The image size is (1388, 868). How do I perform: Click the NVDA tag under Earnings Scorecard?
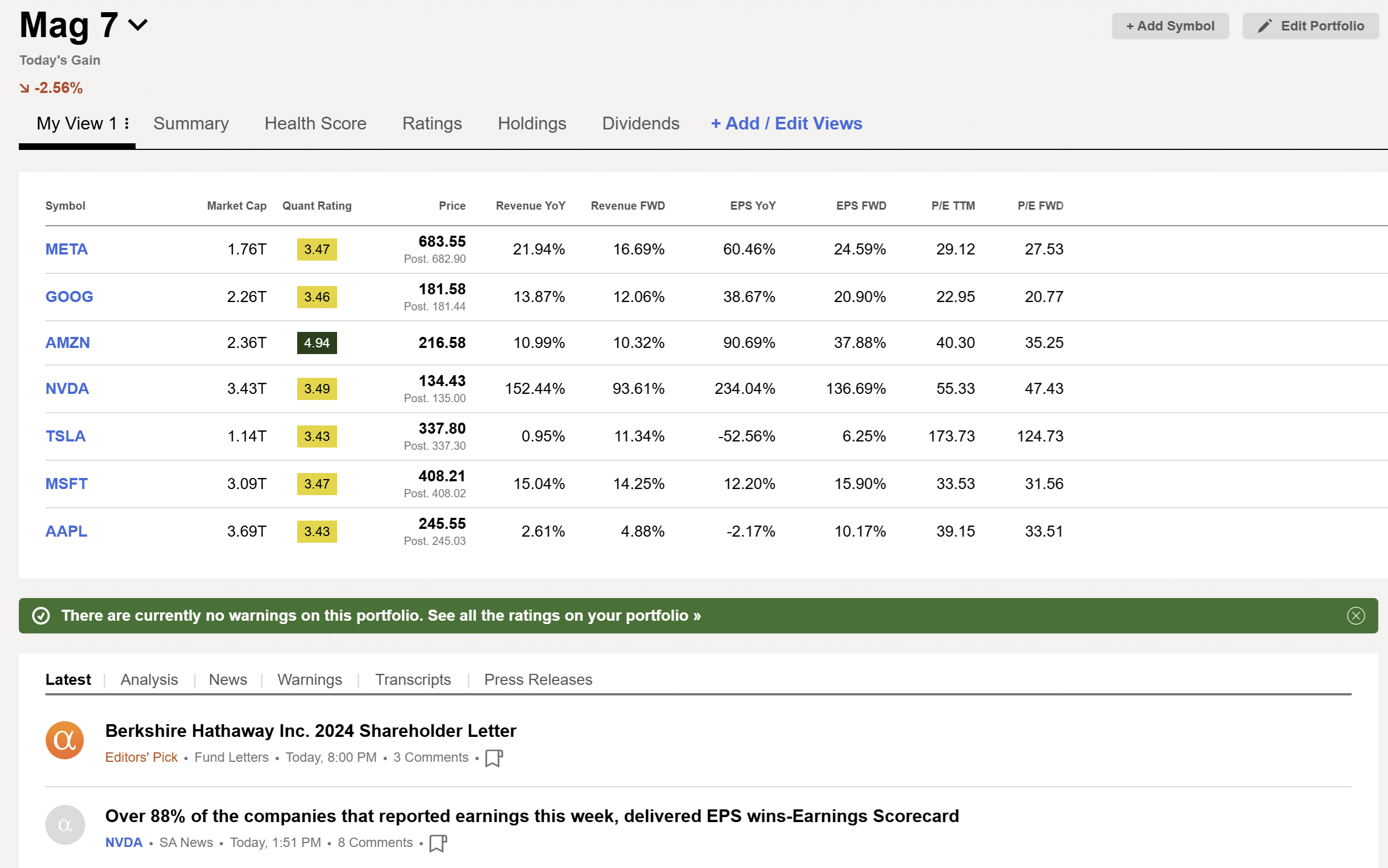pos(123,842)
